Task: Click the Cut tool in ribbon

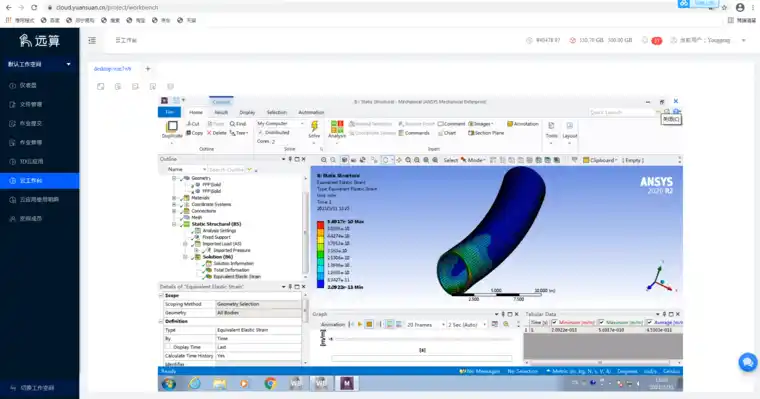Action: [193, 124]
